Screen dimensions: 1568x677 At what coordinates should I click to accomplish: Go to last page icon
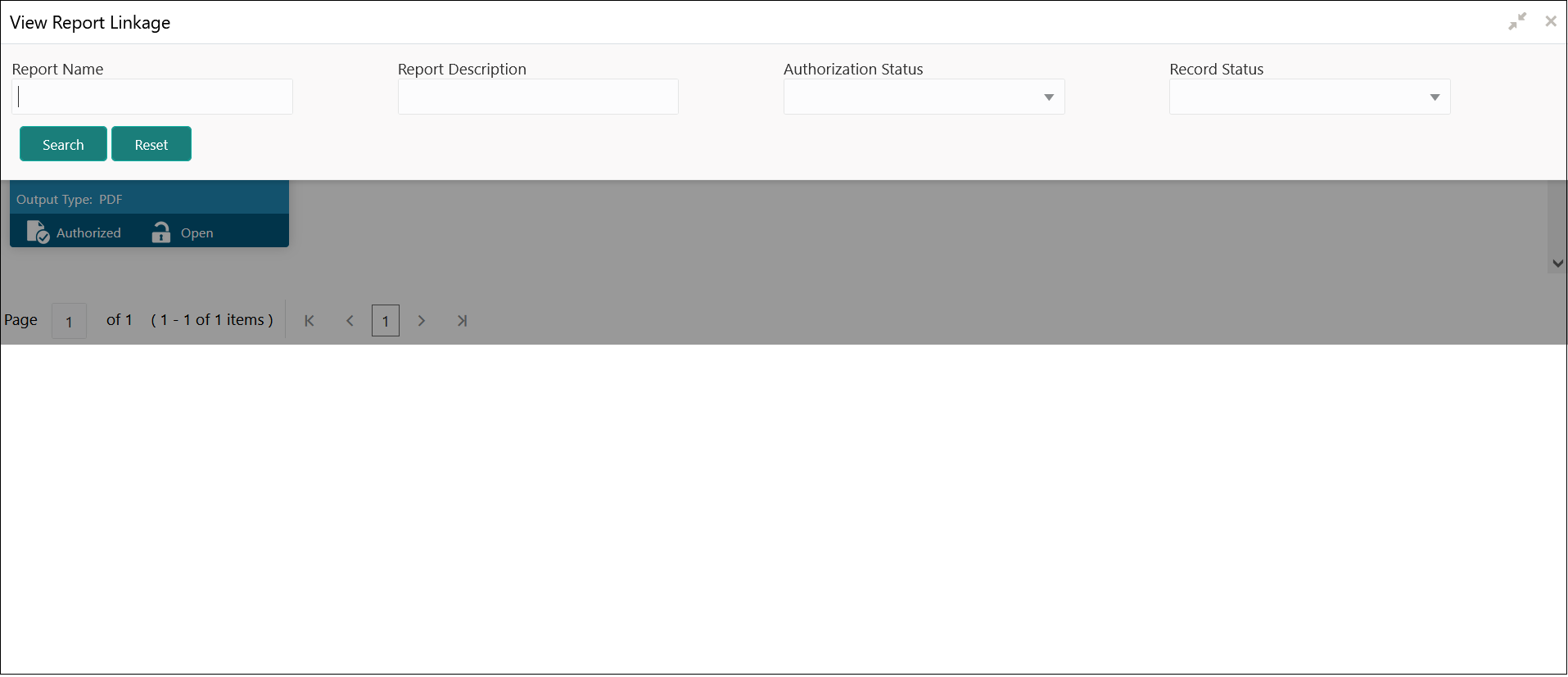462,321
